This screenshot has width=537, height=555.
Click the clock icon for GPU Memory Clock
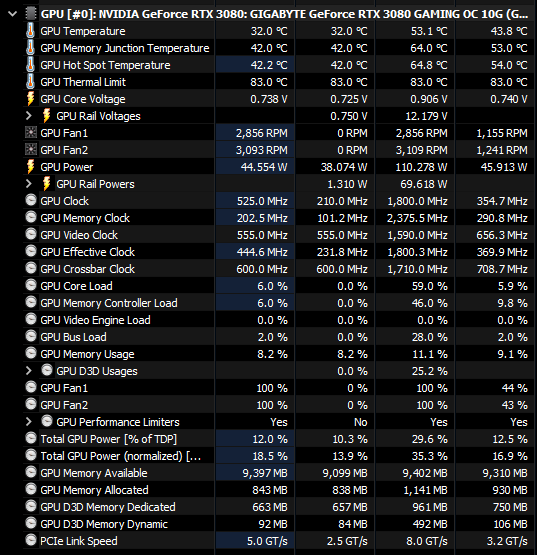point(31,217)
